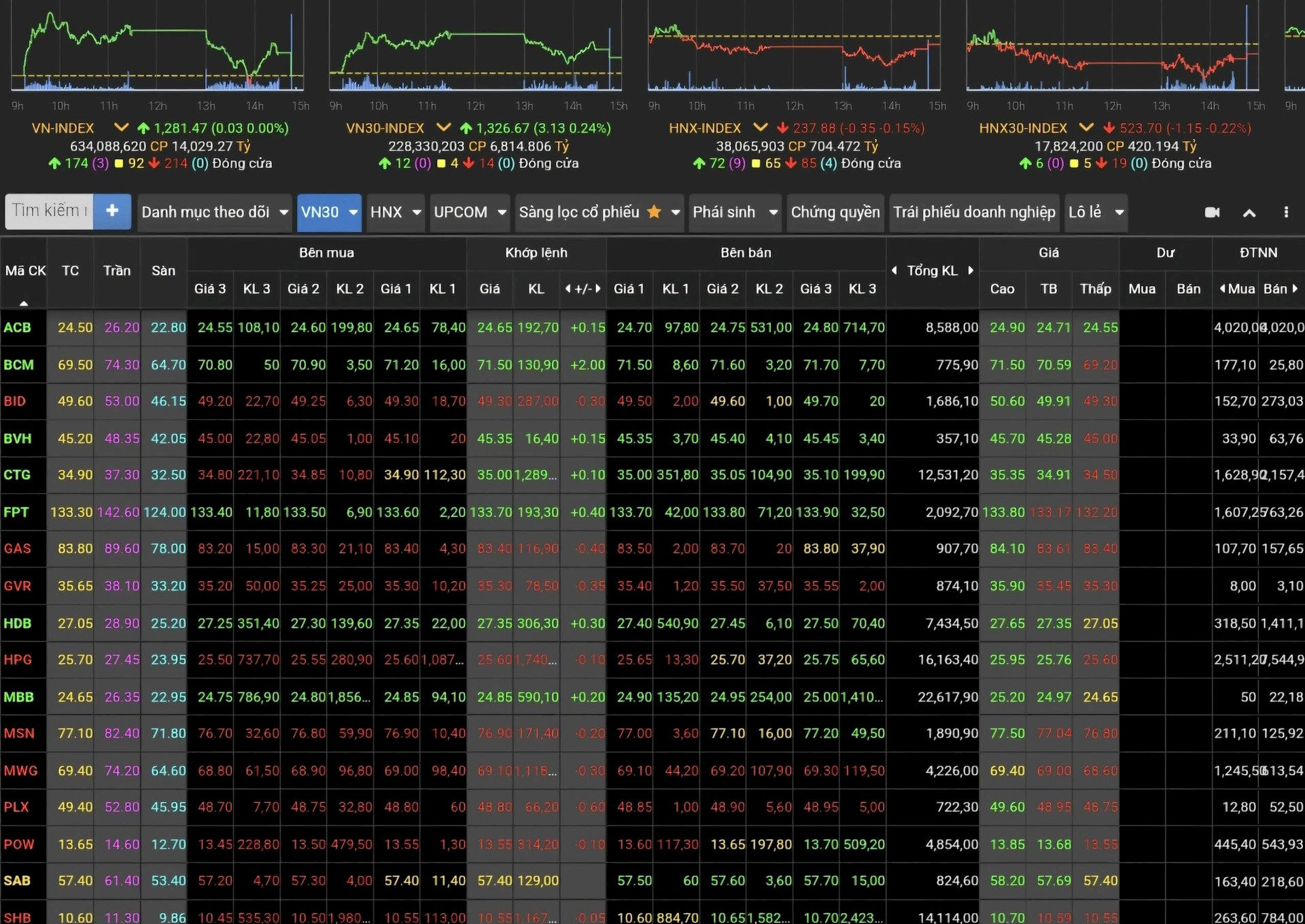Open the Lô lẻ dropdown
This screenshot has width=1305, height=924.
point(1096,213)
